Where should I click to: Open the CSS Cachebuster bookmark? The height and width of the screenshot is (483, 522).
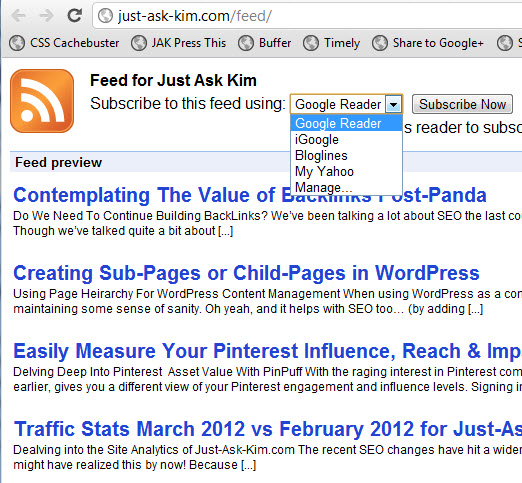point(64,43)
